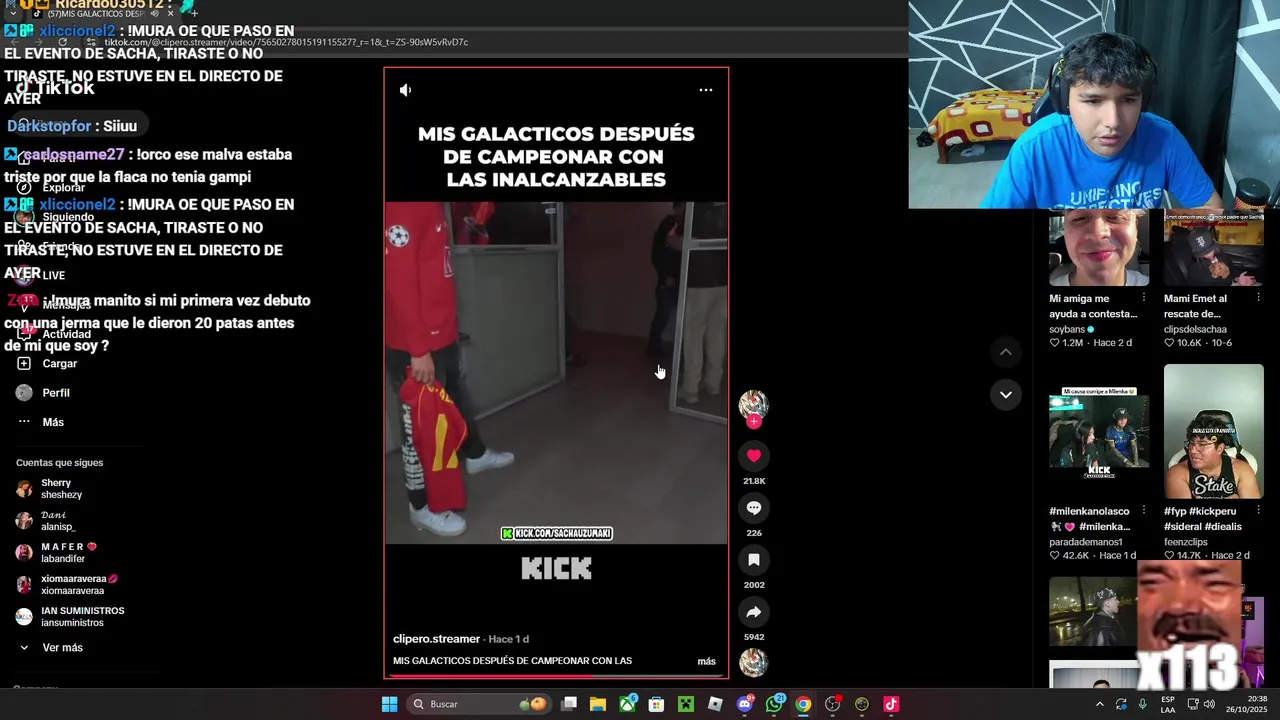Viewport: 1280px width, 720px height.
Task: Open Minecraft from taskbar
Action: tap(686, 704)
